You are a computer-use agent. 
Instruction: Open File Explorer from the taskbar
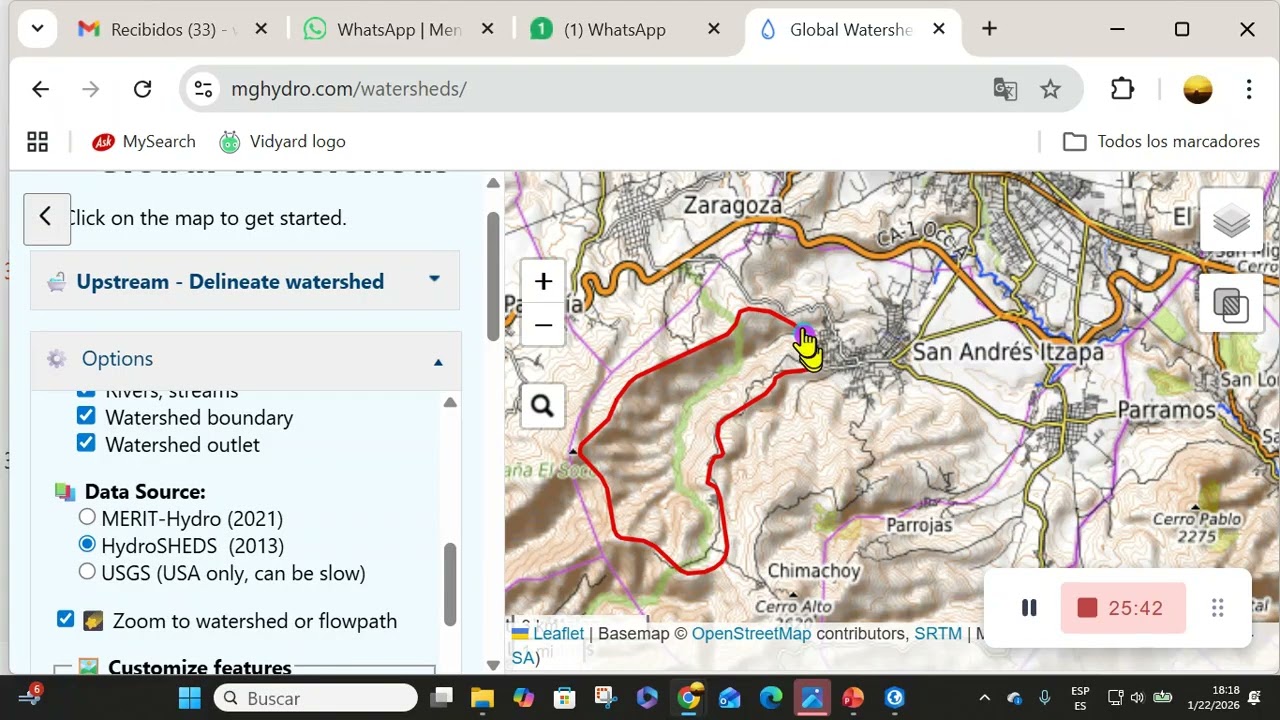coord(482,698)
